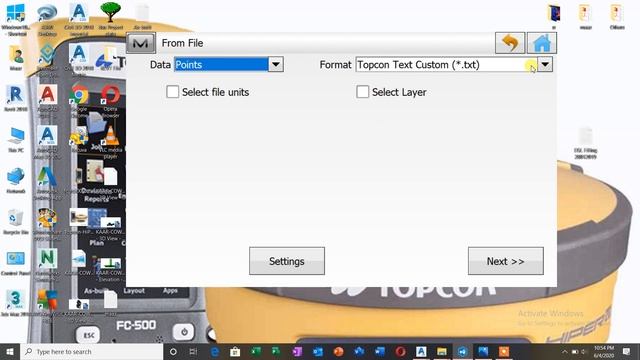
Task: Go to home with the house icon
Action: pyautogui.click(x=542, y=43)
